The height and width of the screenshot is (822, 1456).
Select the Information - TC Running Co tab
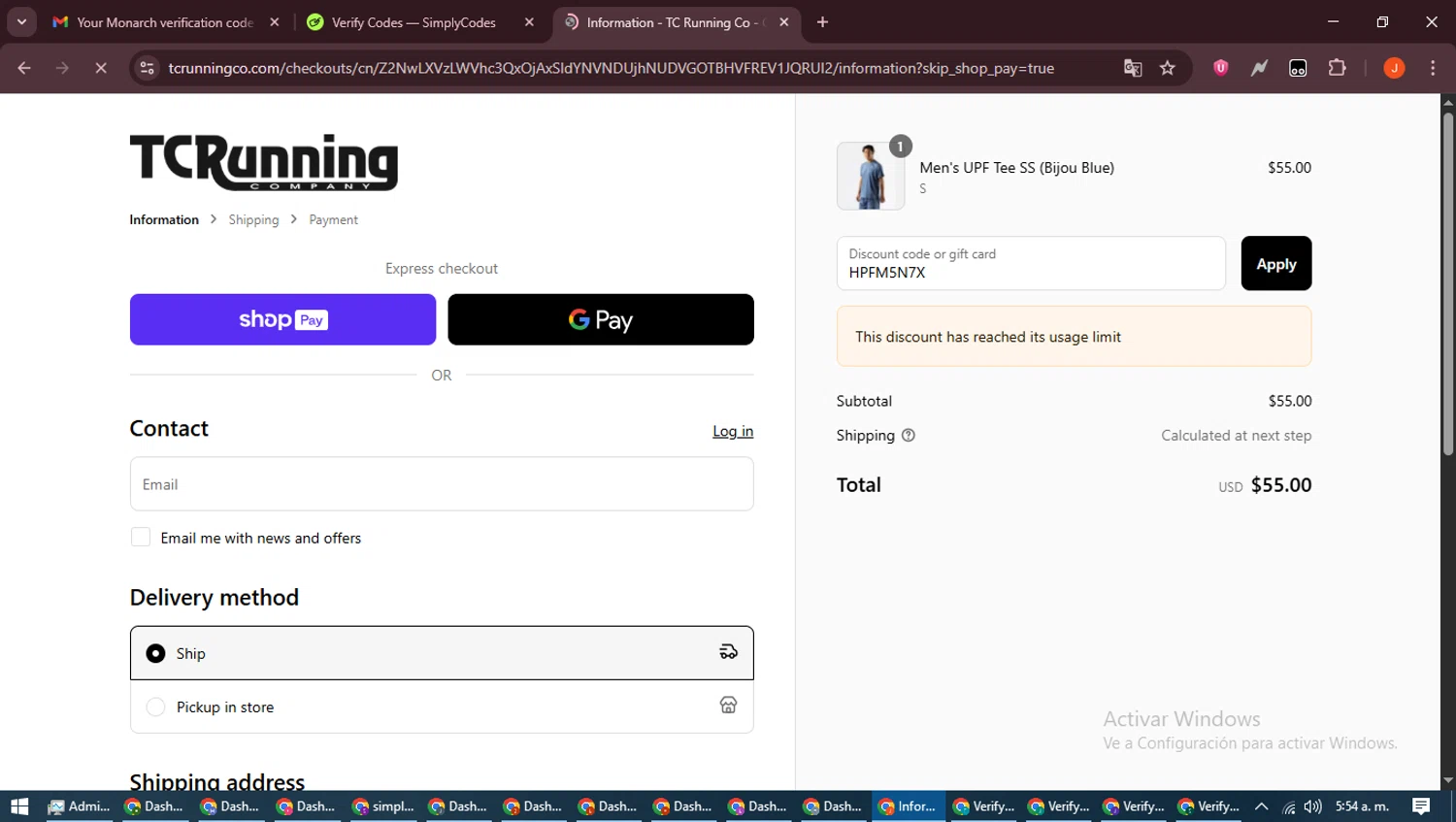(x=677, y=22)
